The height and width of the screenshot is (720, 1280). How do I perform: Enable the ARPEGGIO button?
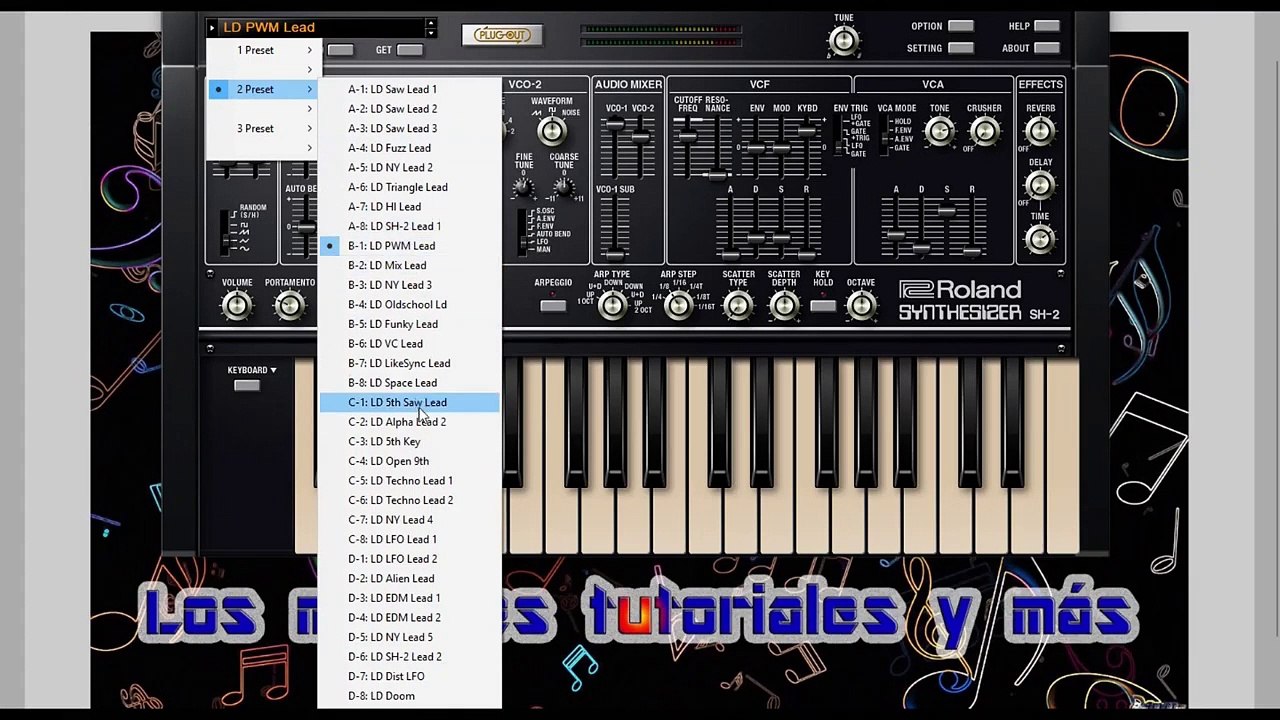point(553,305)
